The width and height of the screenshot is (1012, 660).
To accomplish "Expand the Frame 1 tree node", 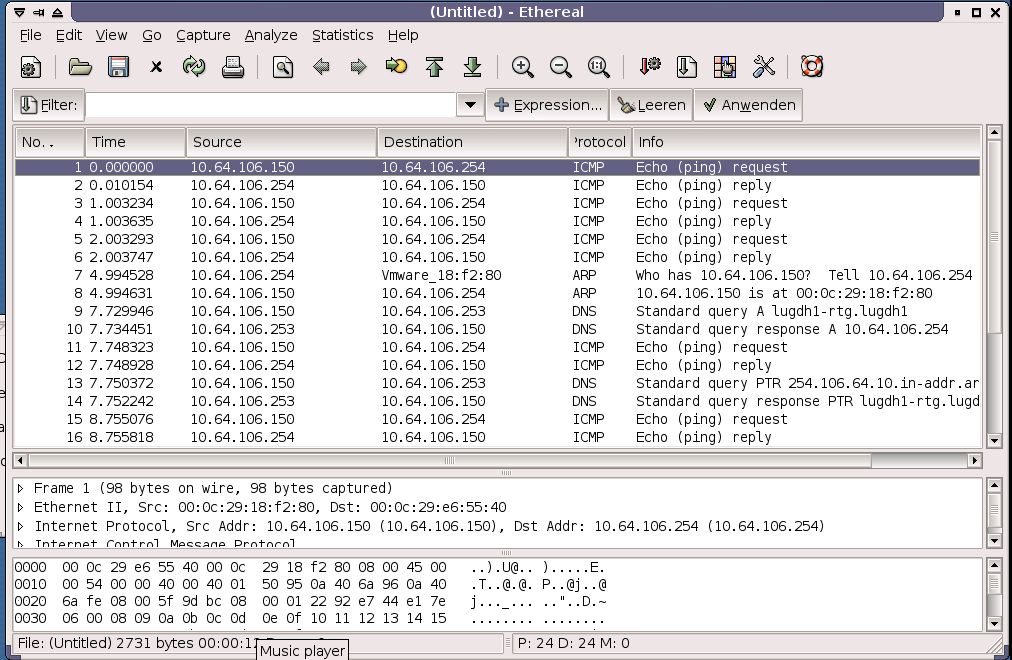I will tap(21, 488).
